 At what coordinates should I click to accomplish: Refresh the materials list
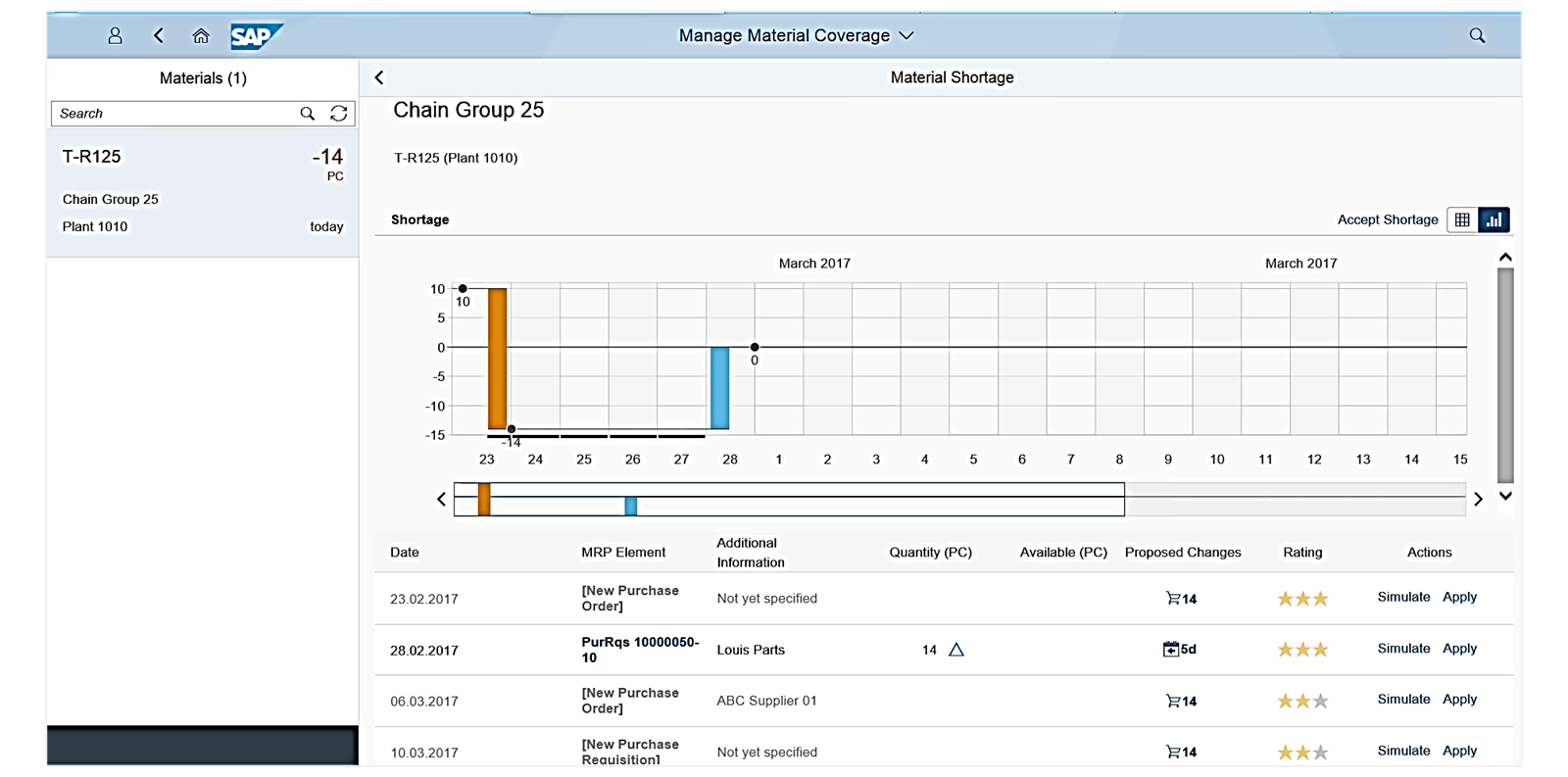pos(339,114)
